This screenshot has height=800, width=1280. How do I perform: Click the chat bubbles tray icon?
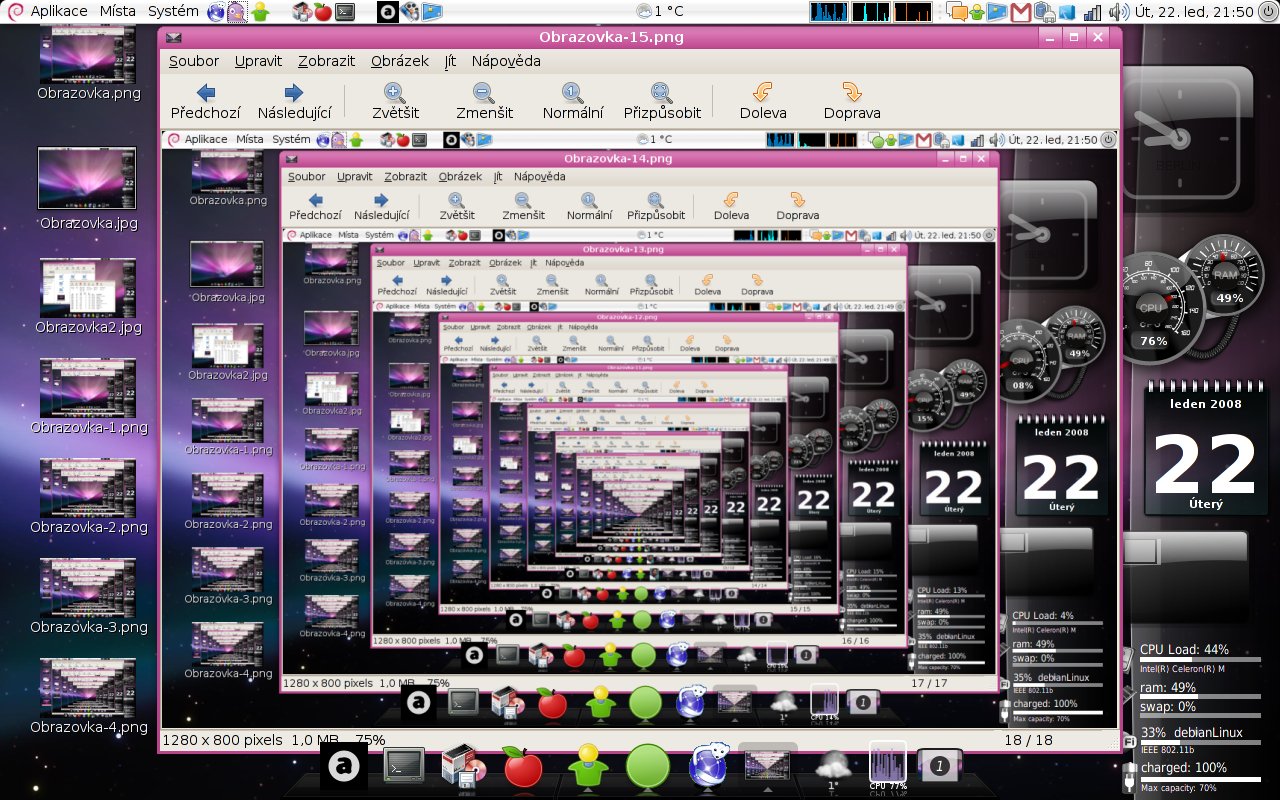[x=958, y=12]
